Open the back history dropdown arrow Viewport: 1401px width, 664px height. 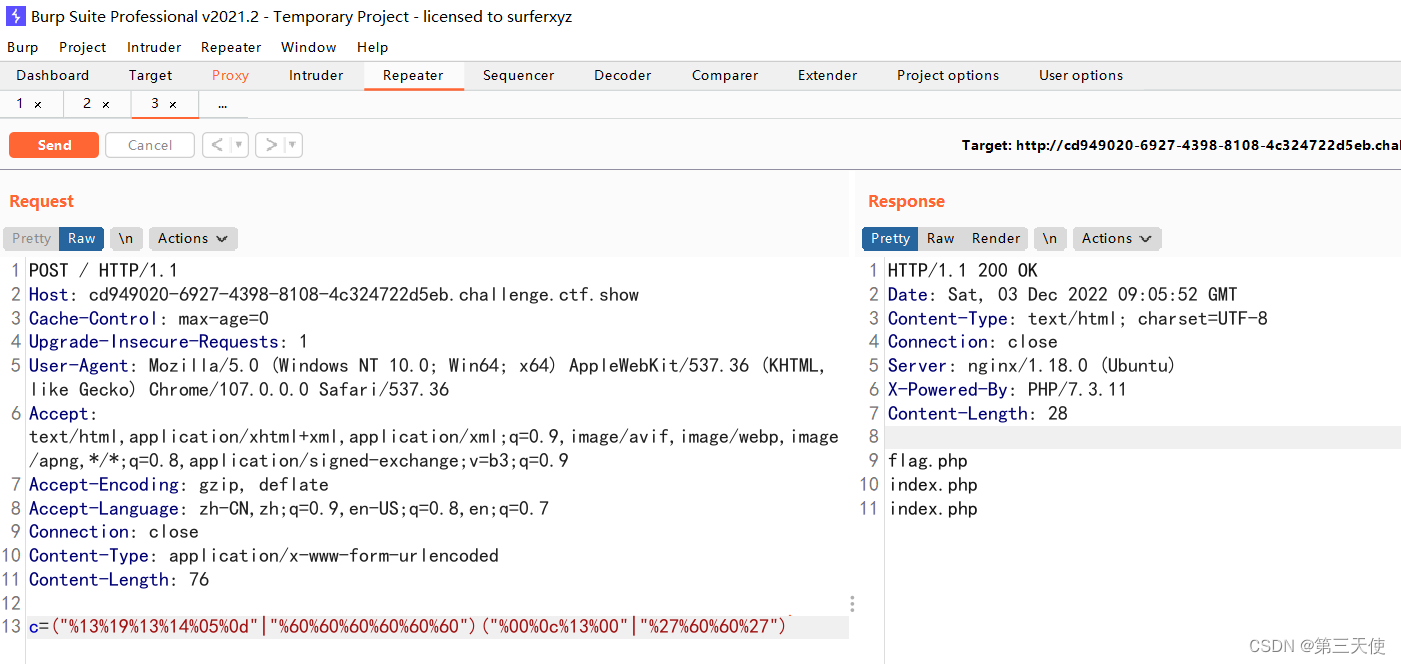pyautogui.click(x=239, y=145)
